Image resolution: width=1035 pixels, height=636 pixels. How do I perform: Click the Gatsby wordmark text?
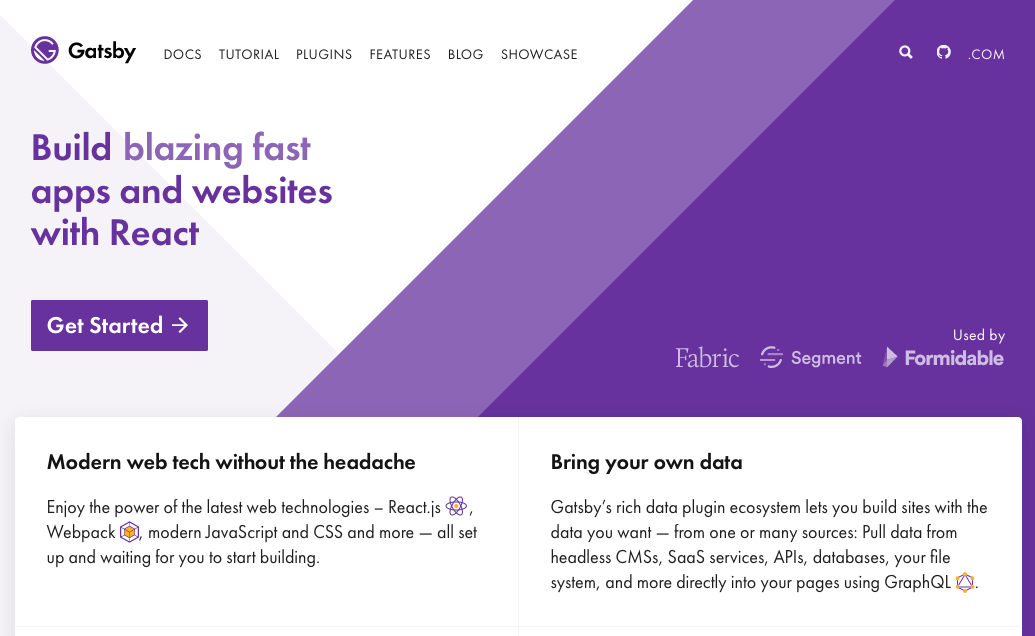[x=102, y=51]
